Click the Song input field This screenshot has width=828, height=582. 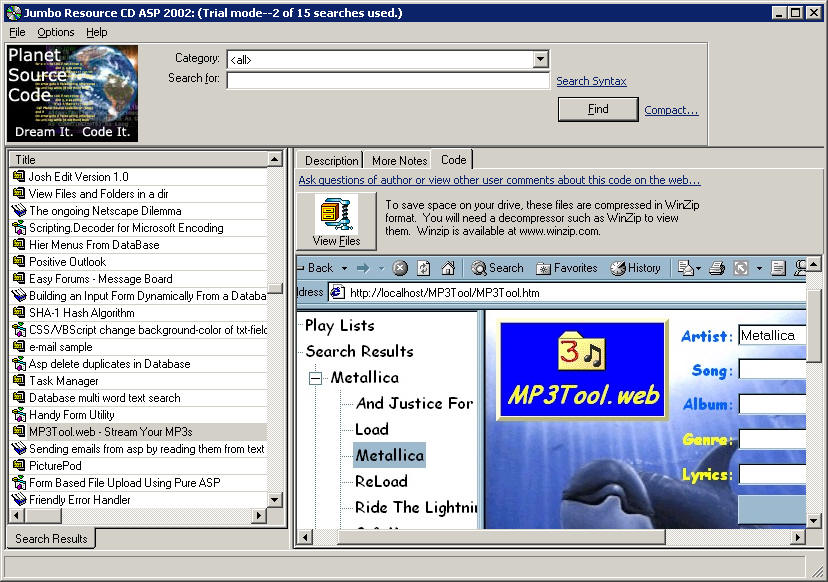pyautogui.click(x=772, y=370)
